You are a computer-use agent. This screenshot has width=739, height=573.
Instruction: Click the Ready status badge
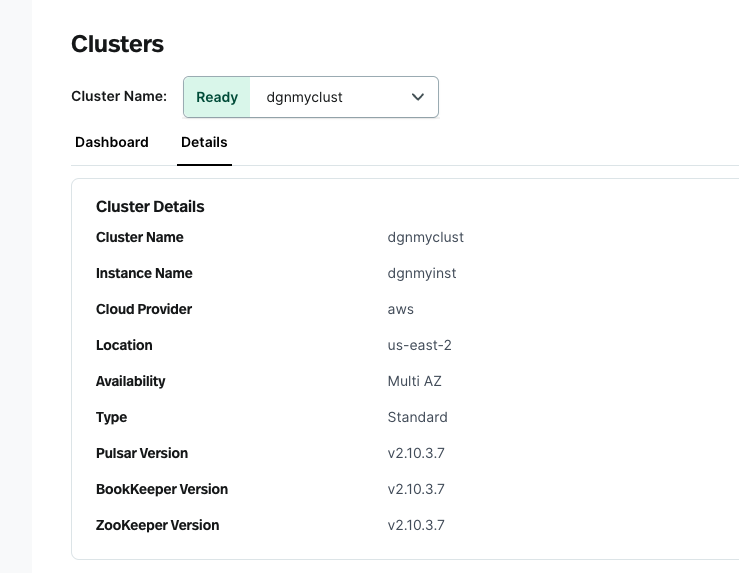click(217, 97)
